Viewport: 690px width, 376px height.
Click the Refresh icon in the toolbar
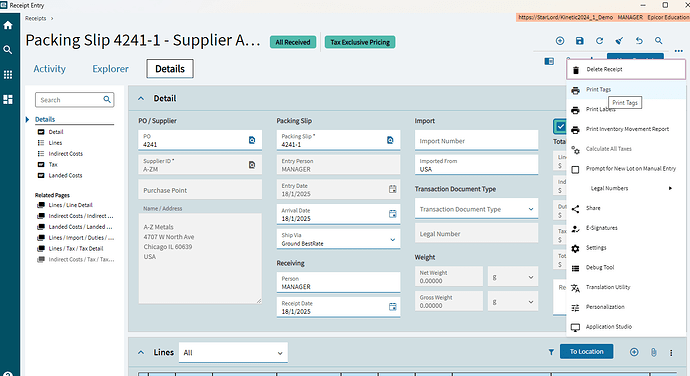599,41
